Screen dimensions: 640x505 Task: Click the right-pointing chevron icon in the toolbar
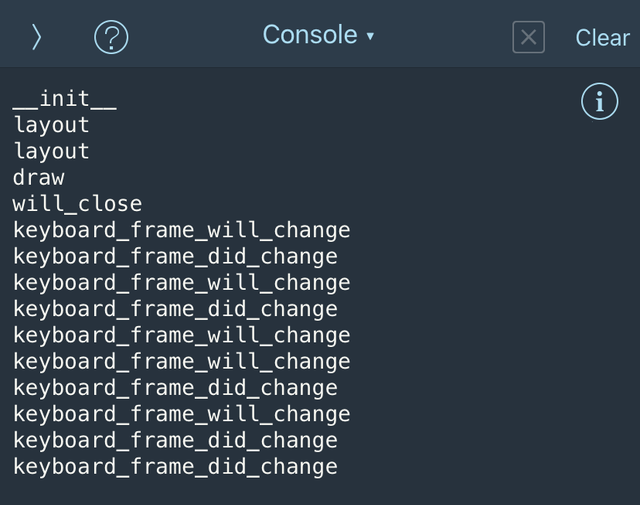coord(36,37)
